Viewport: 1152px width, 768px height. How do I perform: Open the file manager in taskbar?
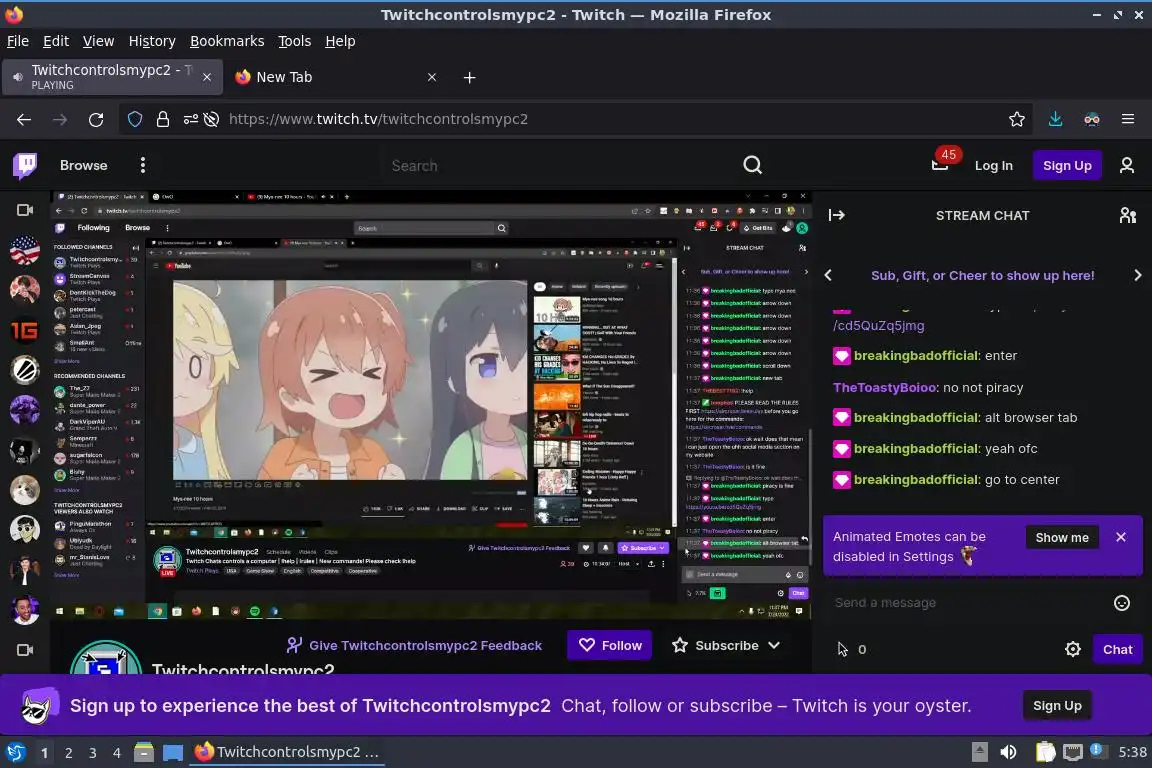coord(144,752)
